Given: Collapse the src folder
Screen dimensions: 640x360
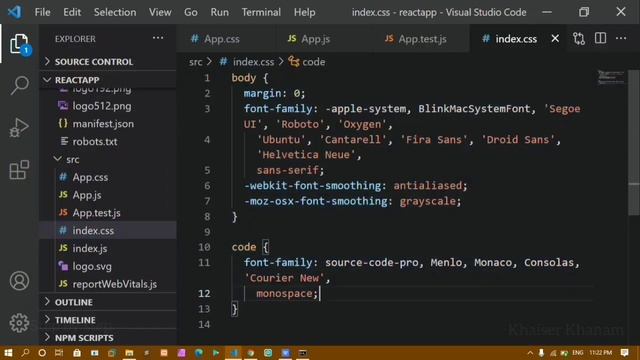Looking at the screenshot, I should 108,159.
